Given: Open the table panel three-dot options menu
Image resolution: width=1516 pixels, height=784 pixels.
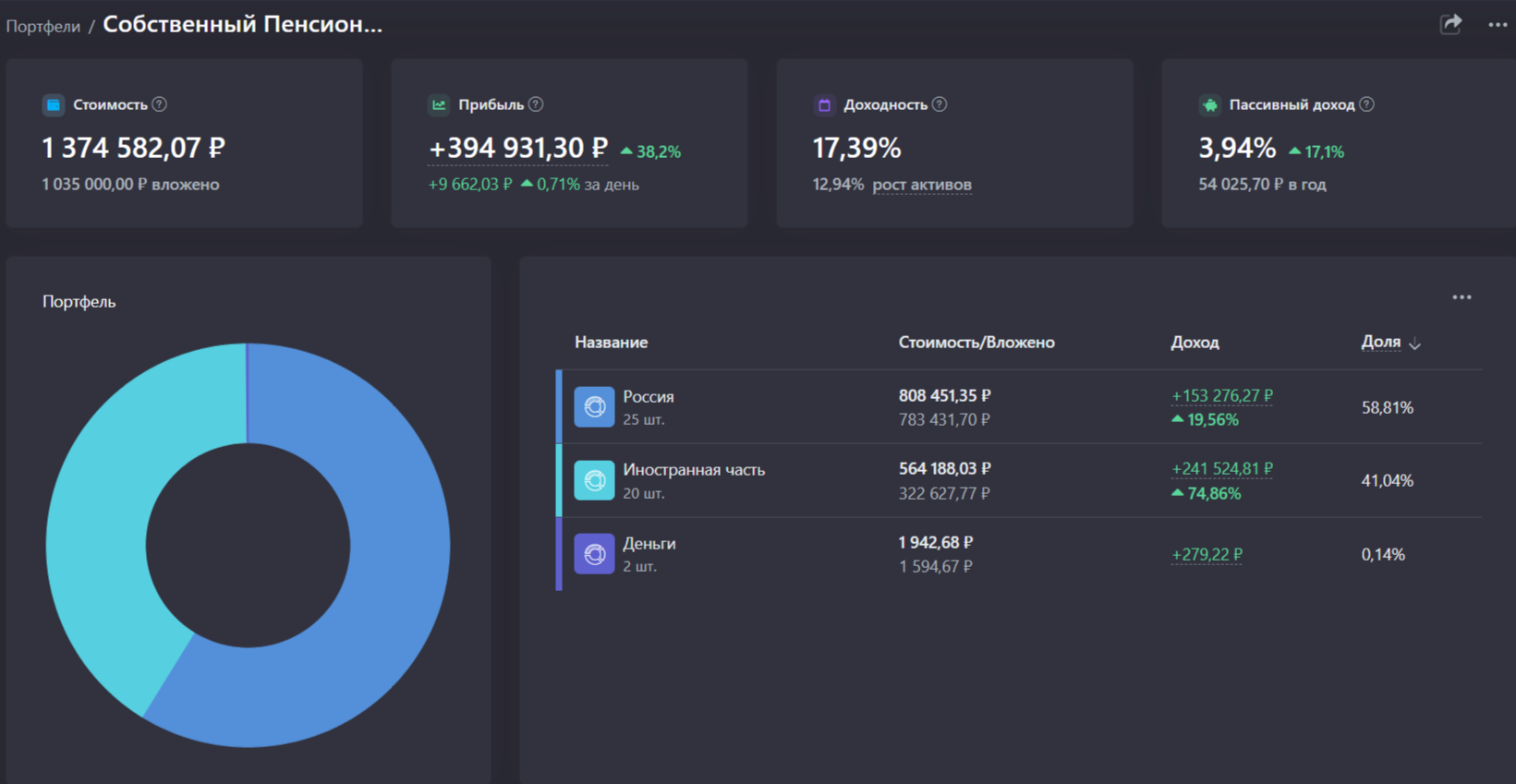Looking at the screenshot, I should [x=1461, y=297].
